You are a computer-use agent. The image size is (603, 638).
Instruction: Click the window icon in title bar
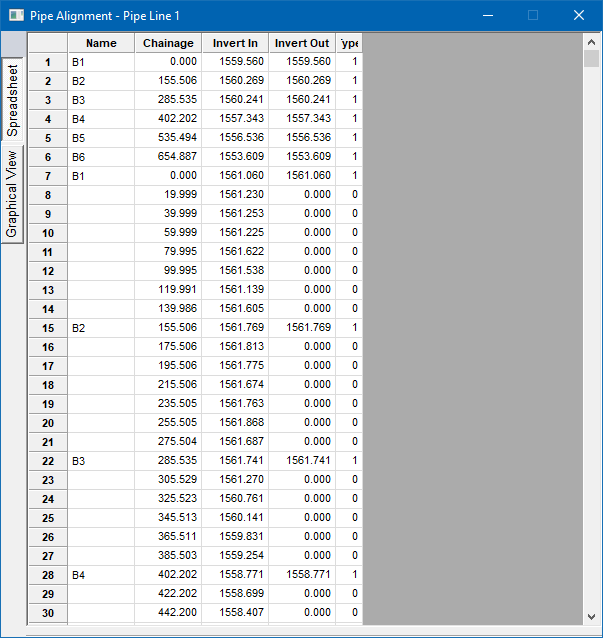pos(15,15)
